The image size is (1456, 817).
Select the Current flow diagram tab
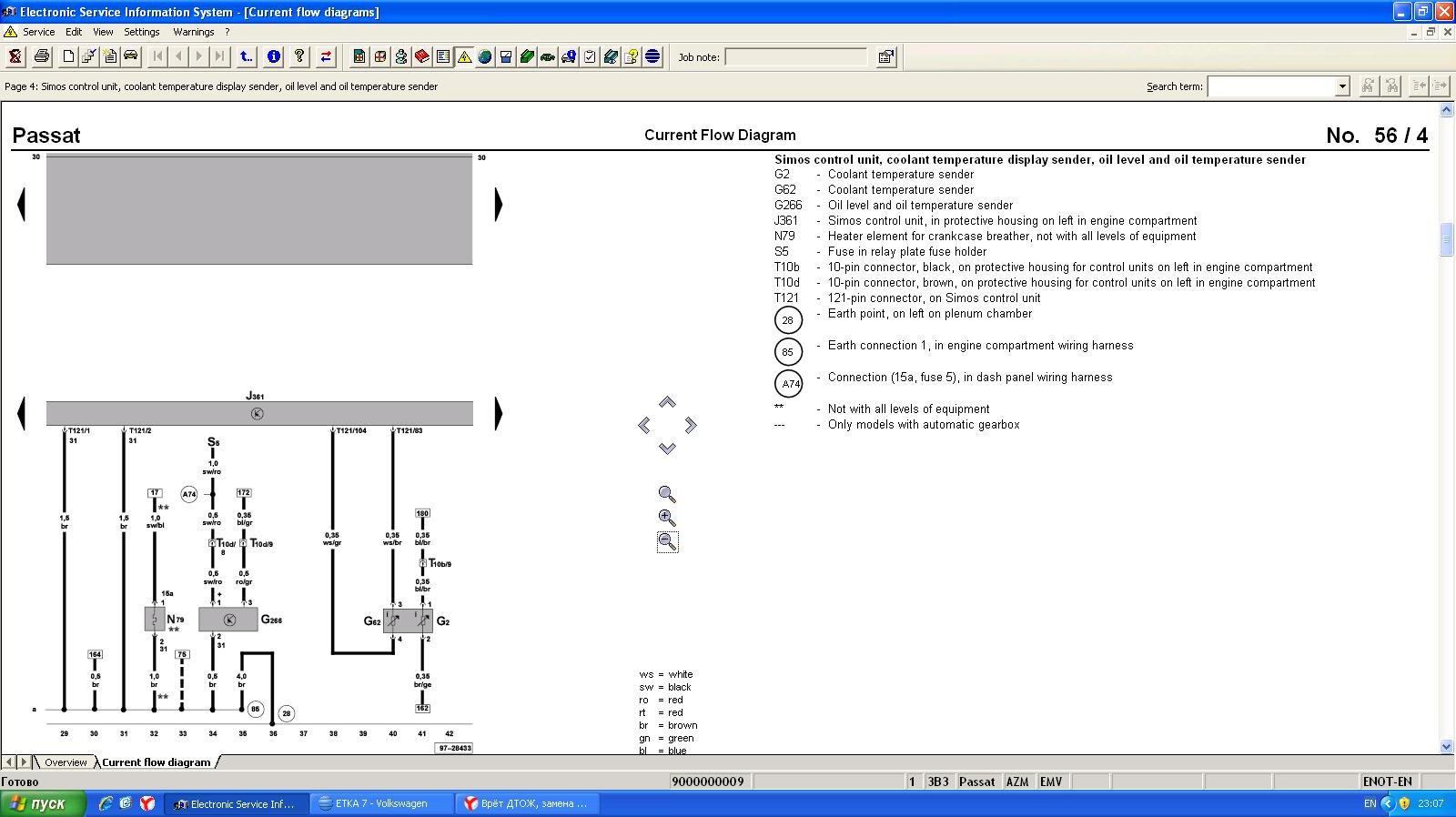coord(156,762)
